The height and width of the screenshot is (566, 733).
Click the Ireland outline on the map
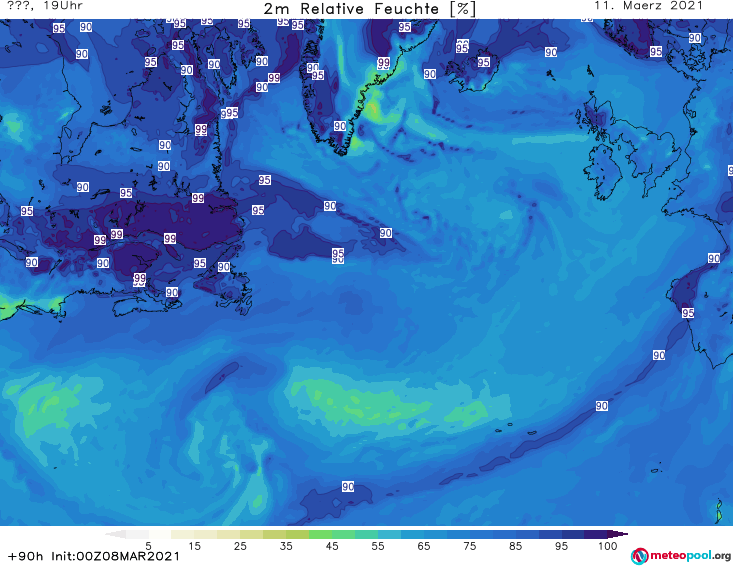(603, 172)
